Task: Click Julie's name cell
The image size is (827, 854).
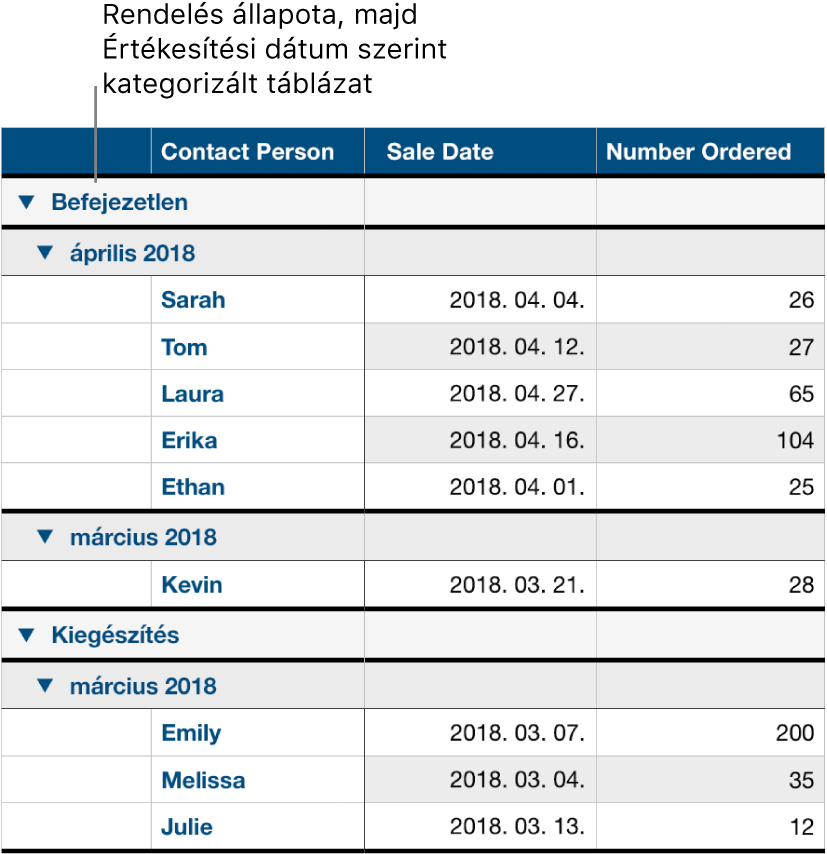Action: coord(185,826)
